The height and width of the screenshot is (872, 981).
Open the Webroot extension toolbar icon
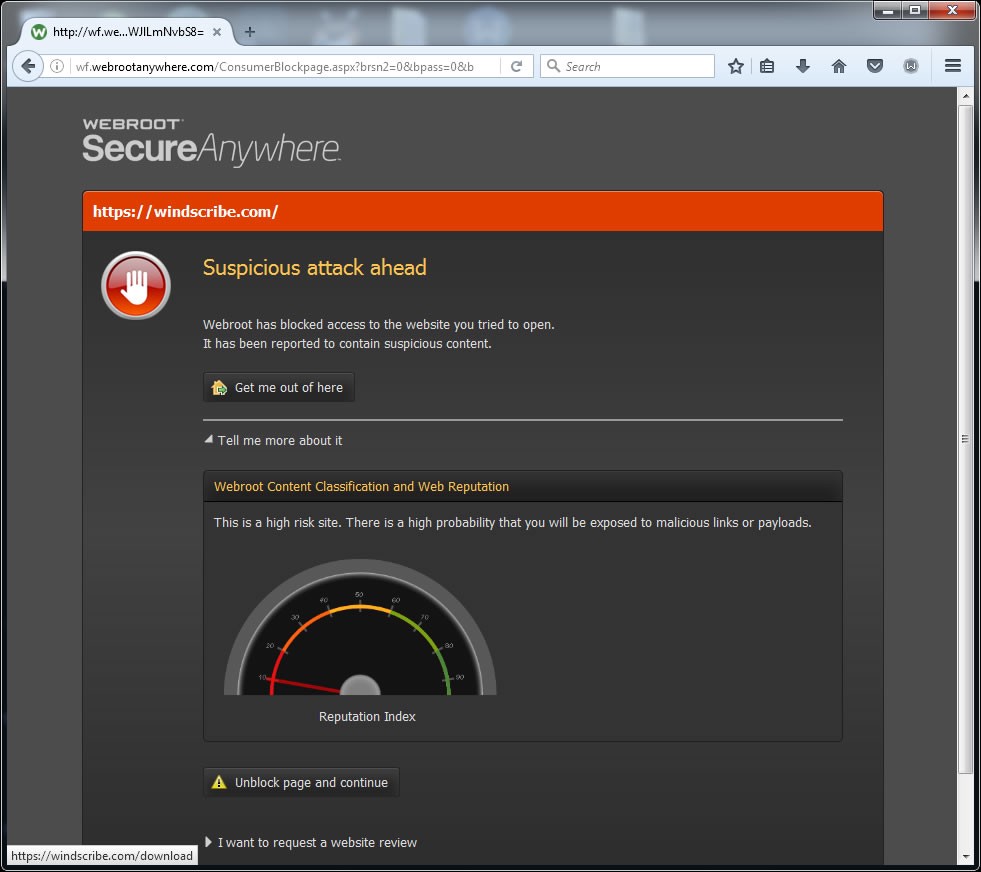pyautogui.click(x=911, y=66)
